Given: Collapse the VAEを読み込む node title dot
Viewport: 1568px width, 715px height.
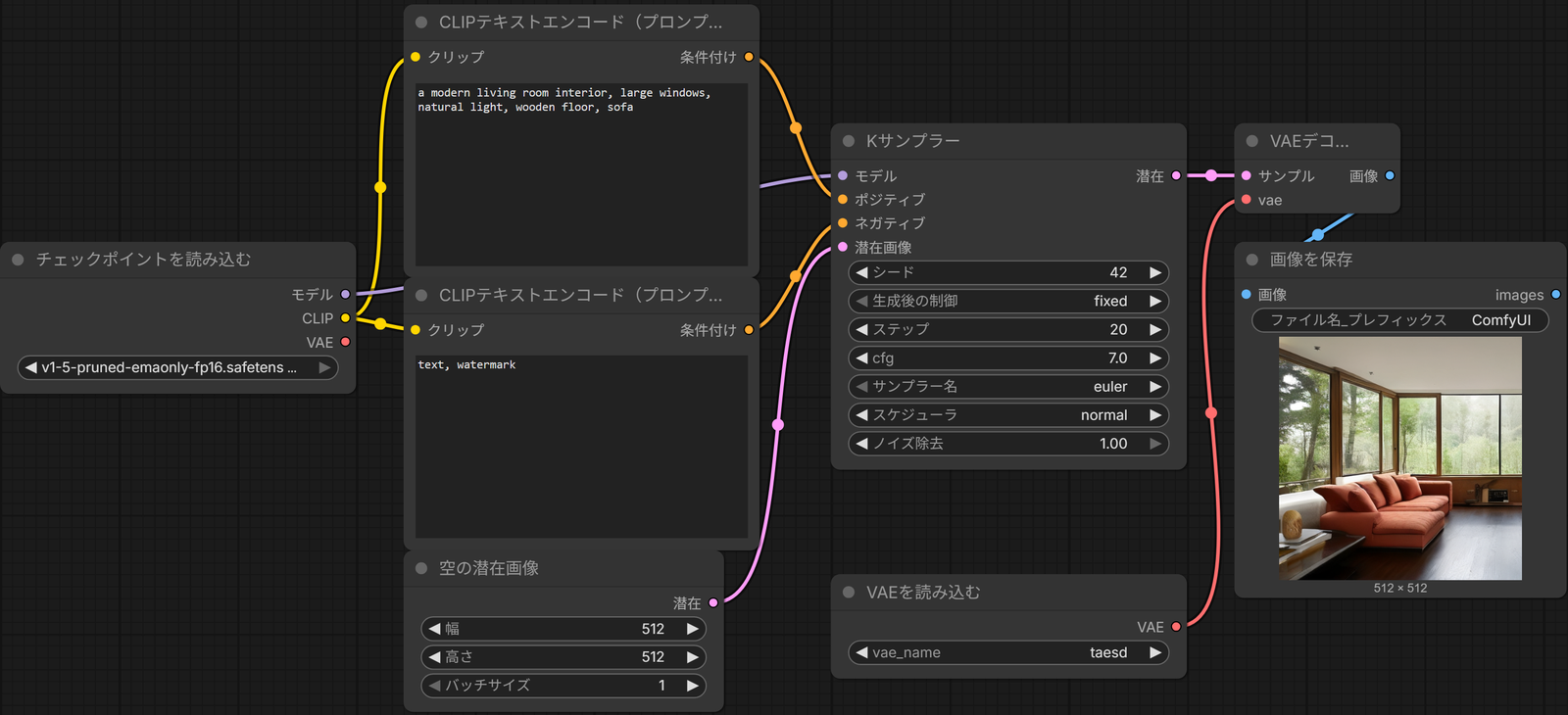Looking at the screenshot, I should (x=849, y=593).
